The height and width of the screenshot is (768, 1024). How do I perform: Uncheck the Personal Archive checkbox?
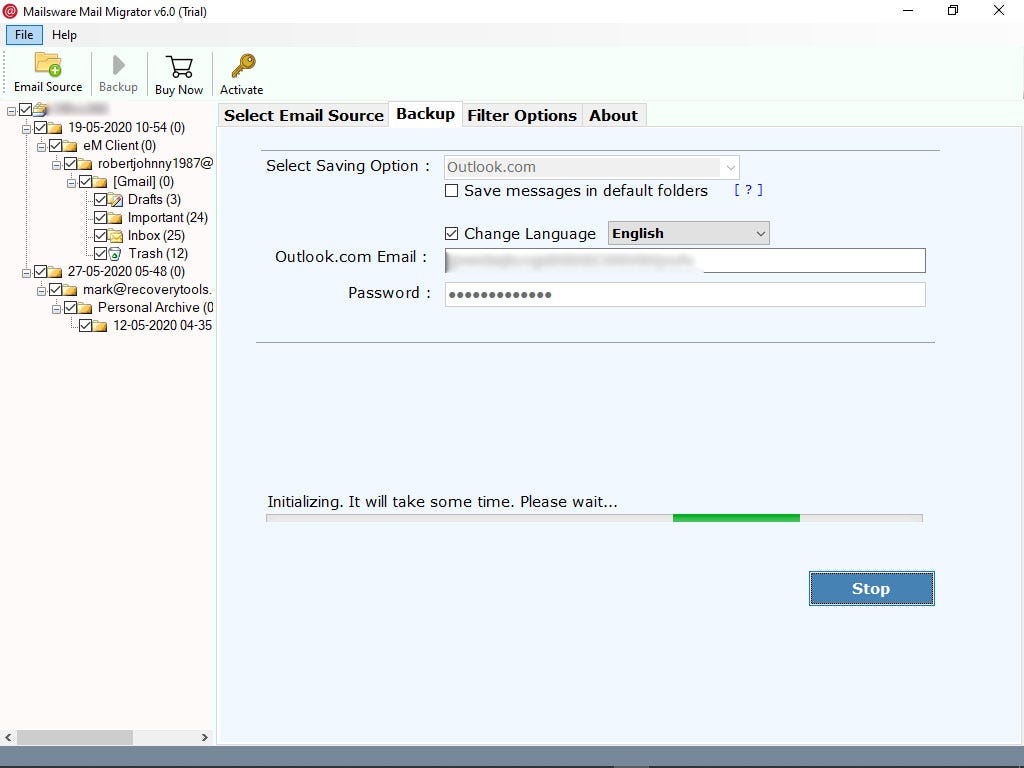point(71,307)
